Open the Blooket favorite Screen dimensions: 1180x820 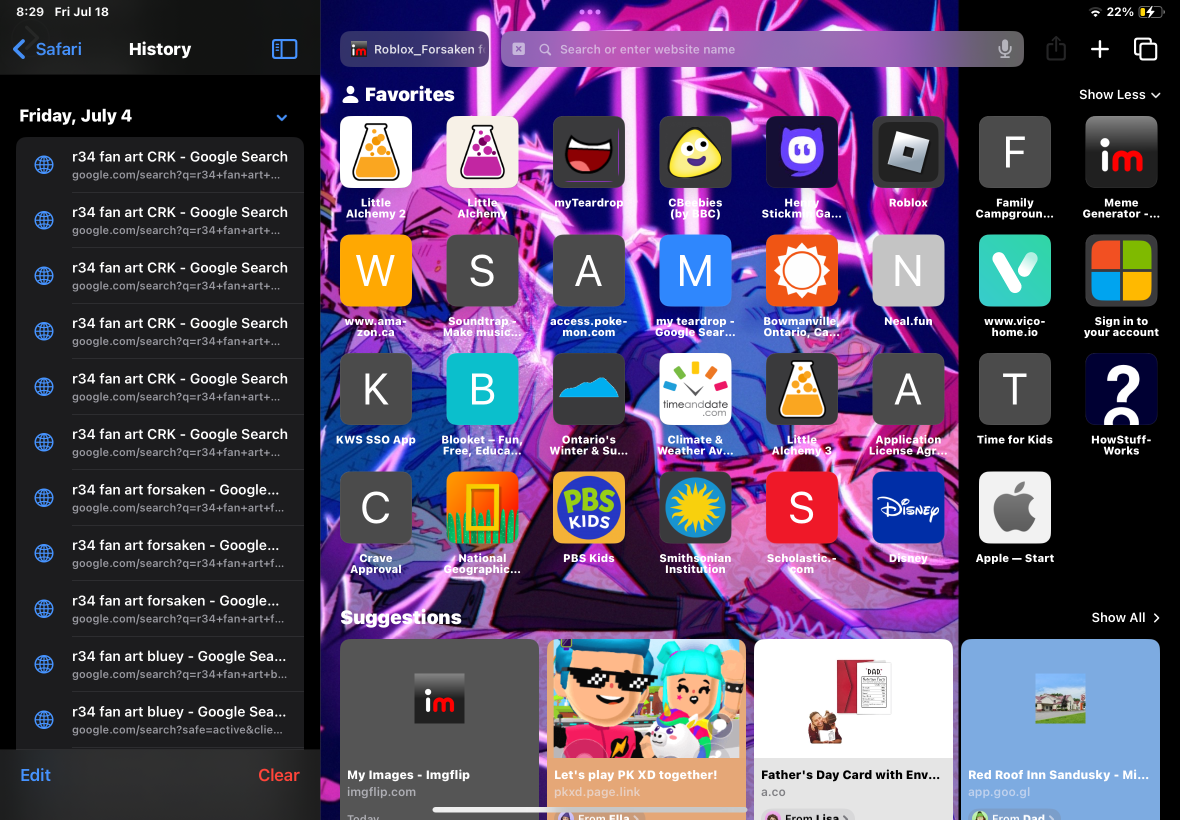[x=482, y=389]
